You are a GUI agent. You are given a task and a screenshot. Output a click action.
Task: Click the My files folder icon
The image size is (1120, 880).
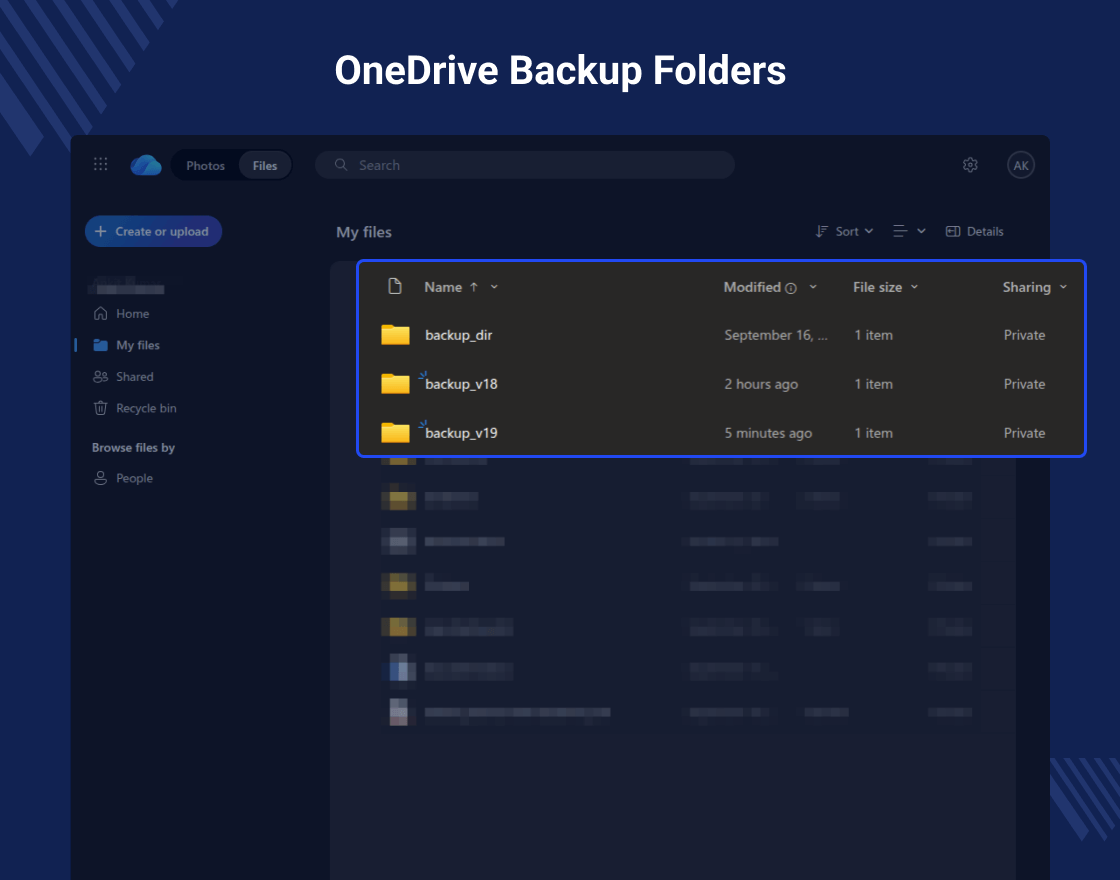(101, 345)
